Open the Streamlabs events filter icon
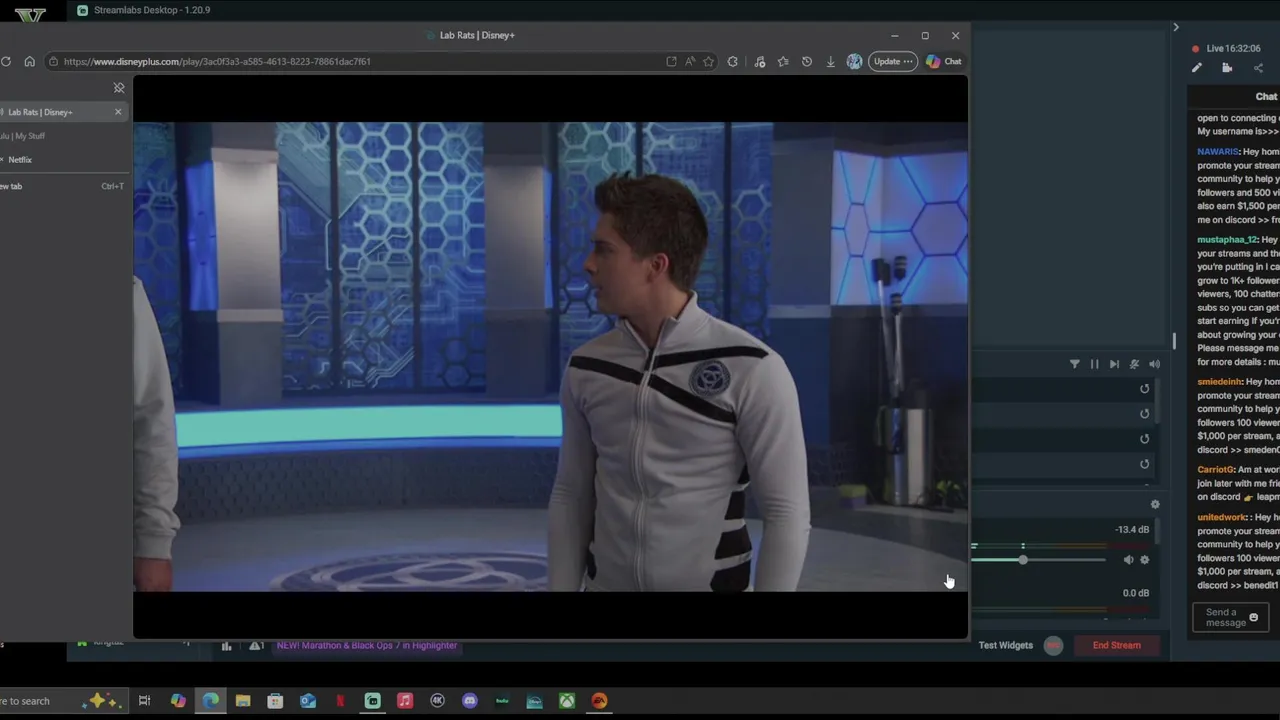This screenshot has width=1280, height=720. (x=1075, y=364)
